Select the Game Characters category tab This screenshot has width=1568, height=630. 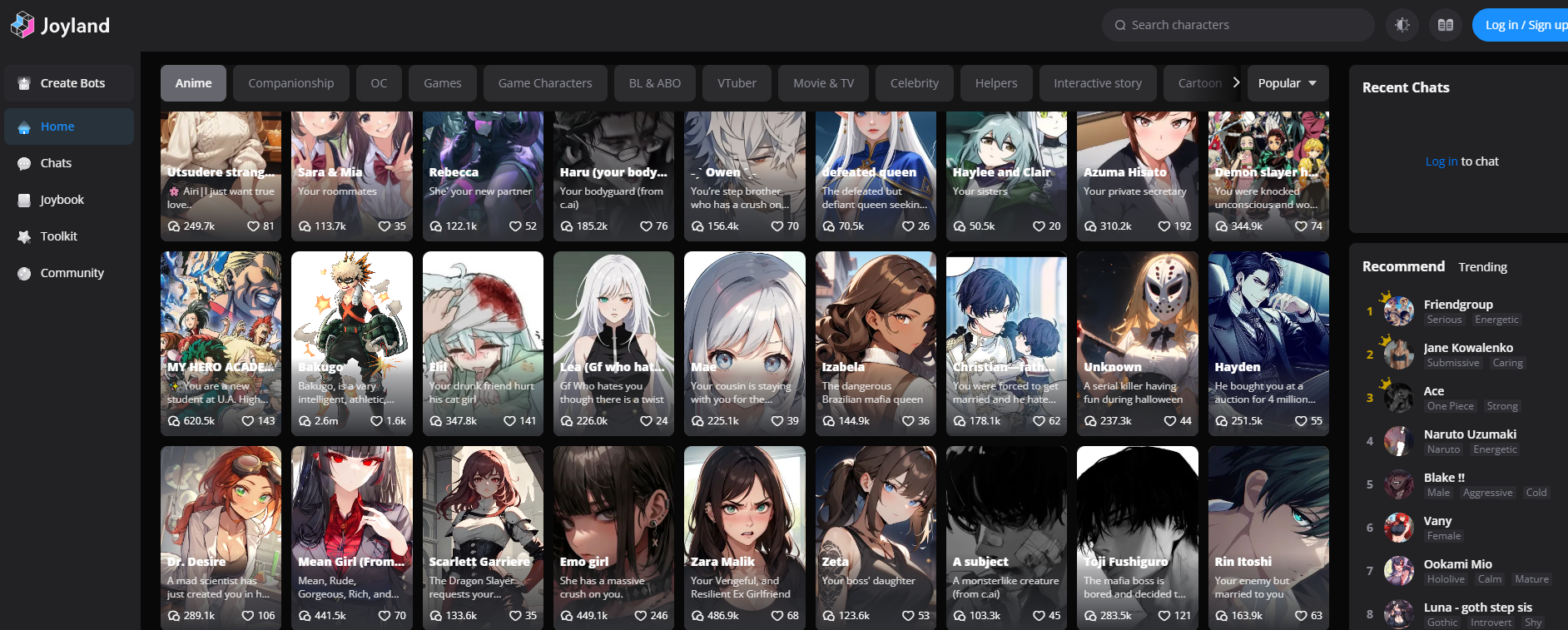[545, 83]
